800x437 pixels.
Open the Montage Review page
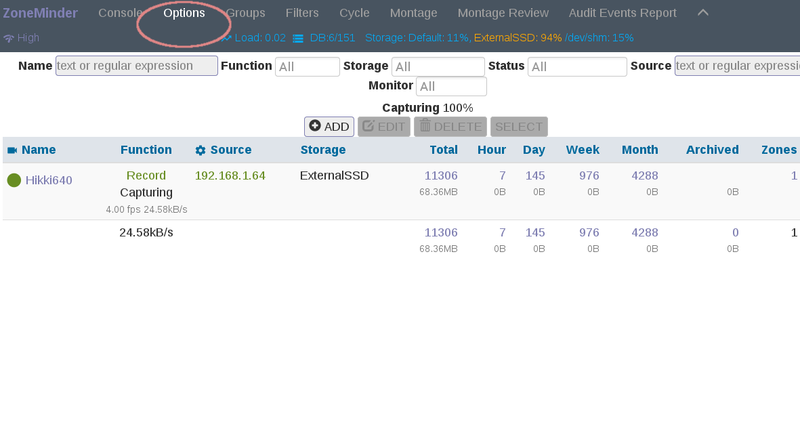tap(503, 13)
